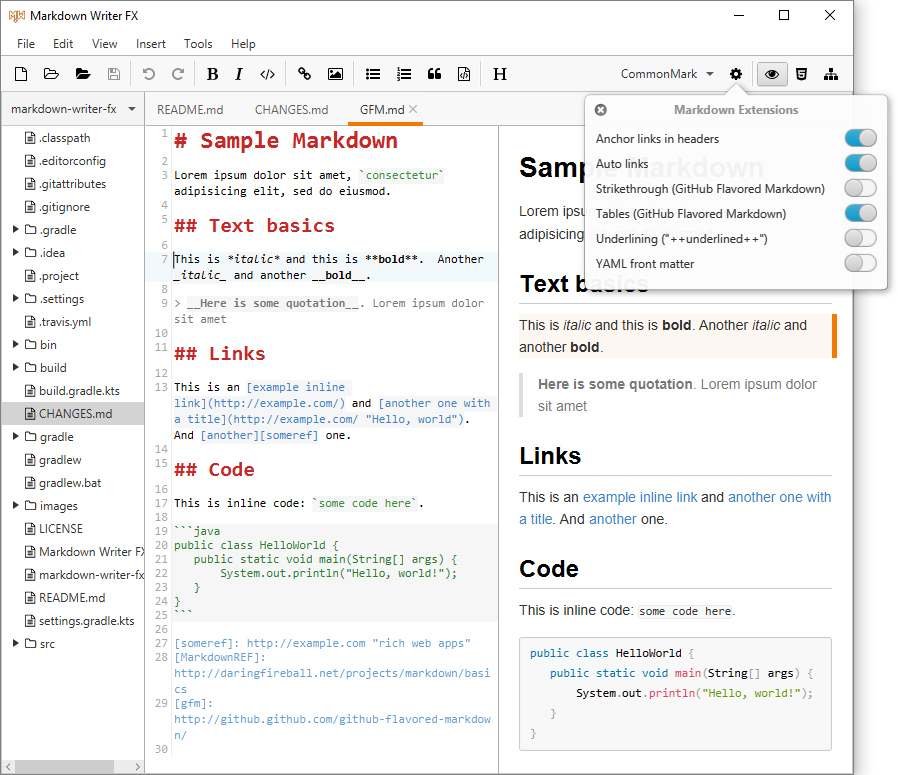Place cursor on '## Links' editor line
This screenshot has width=898, height=775.
220,354
